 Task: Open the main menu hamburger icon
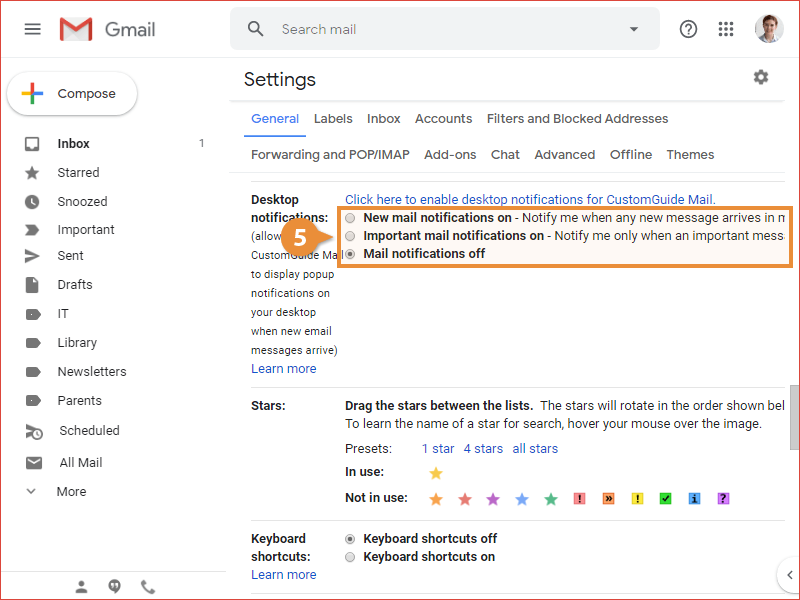pyautogui.click(x=33, y=29)
